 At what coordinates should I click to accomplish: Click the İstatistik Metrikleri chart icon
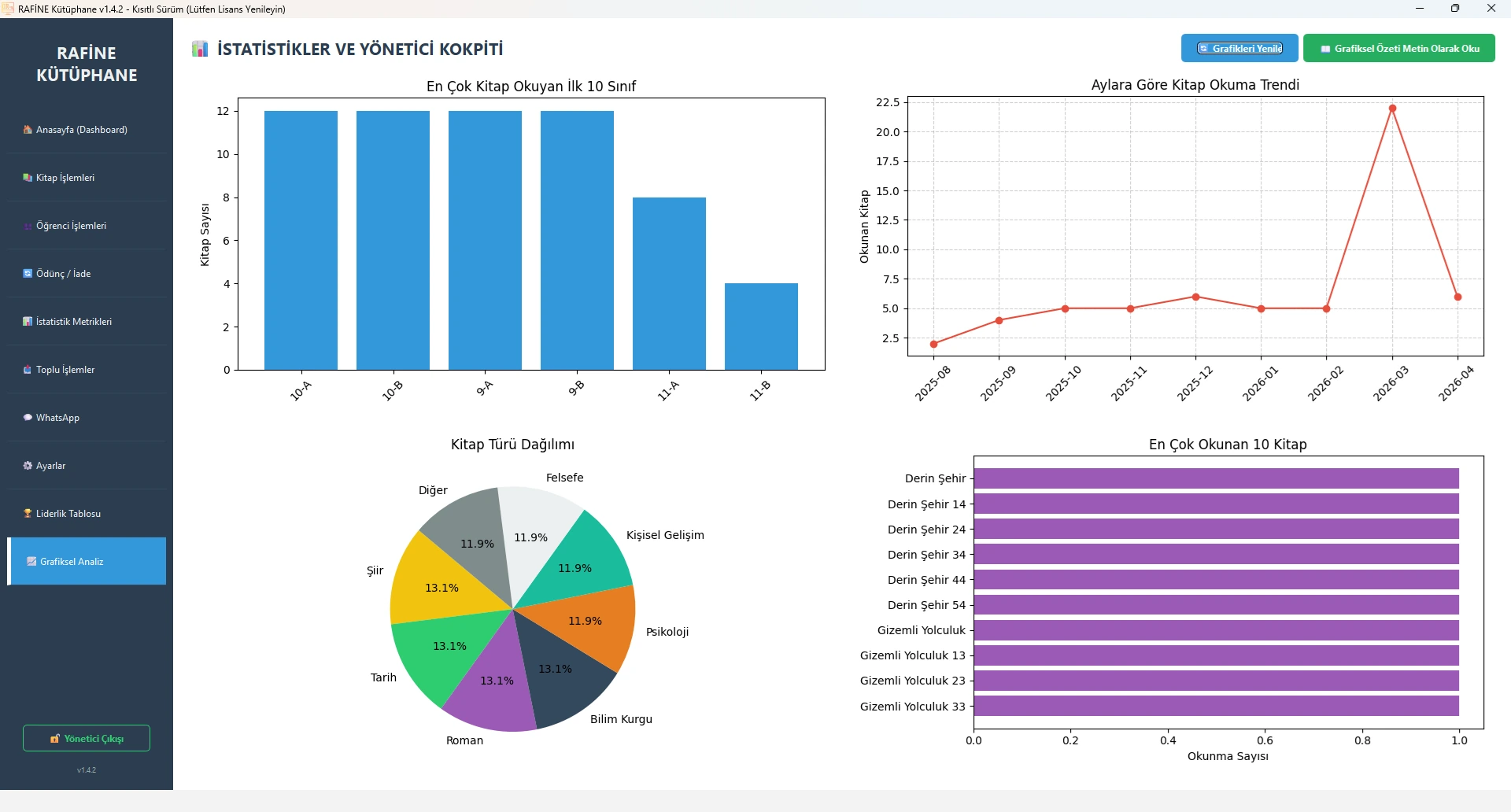[x=27, y=322]
